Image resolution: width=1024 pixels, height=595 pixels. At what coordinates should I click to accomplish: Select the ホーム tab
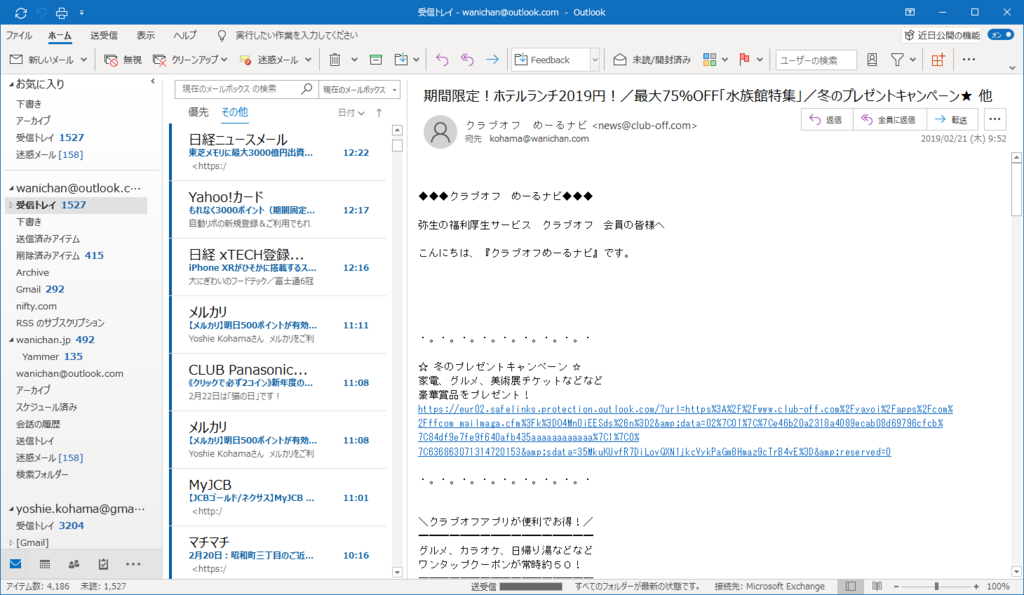pos(59,35)
